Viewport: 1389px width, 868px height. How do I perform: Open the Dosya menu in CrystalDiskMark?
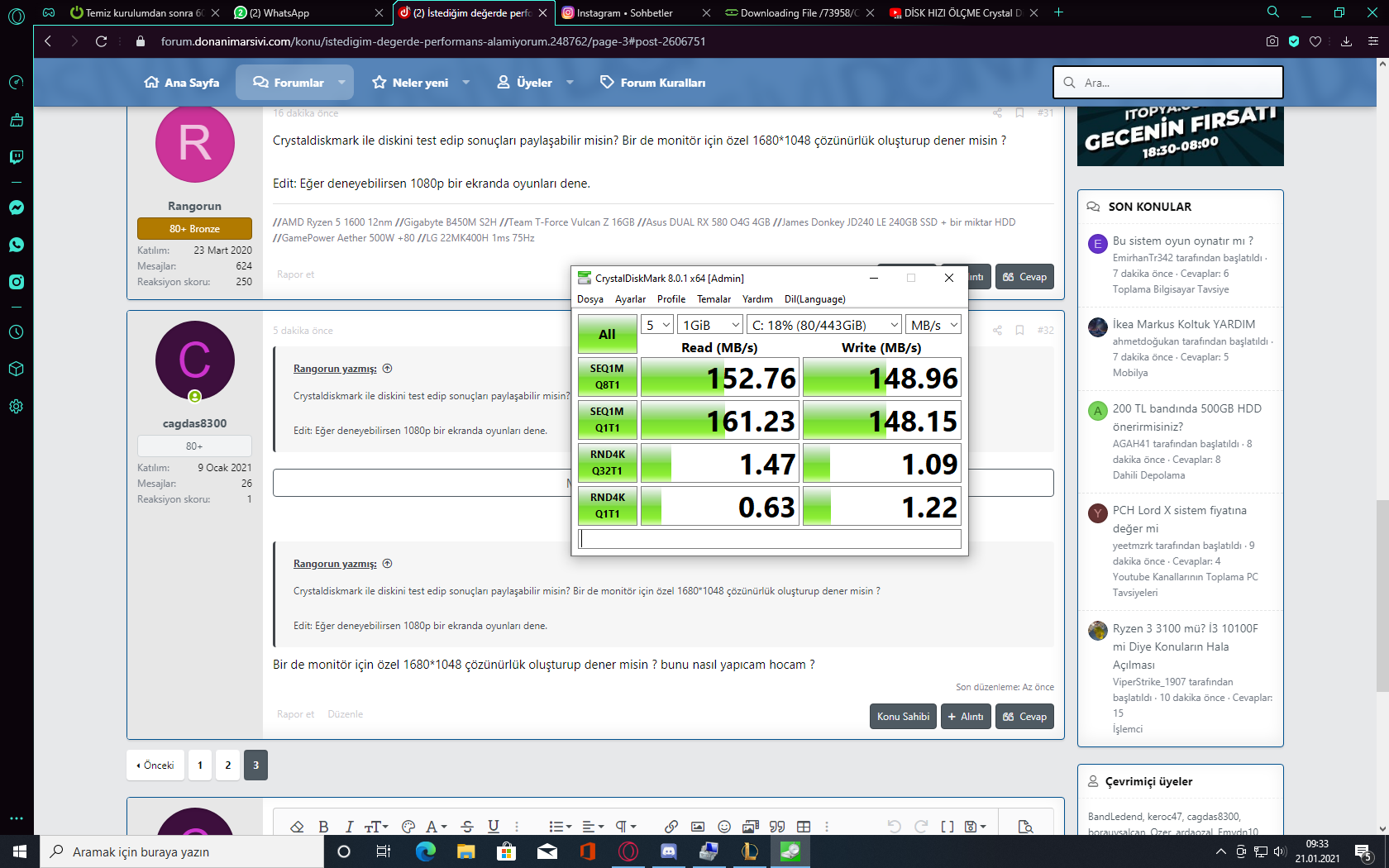pos(590,299)
